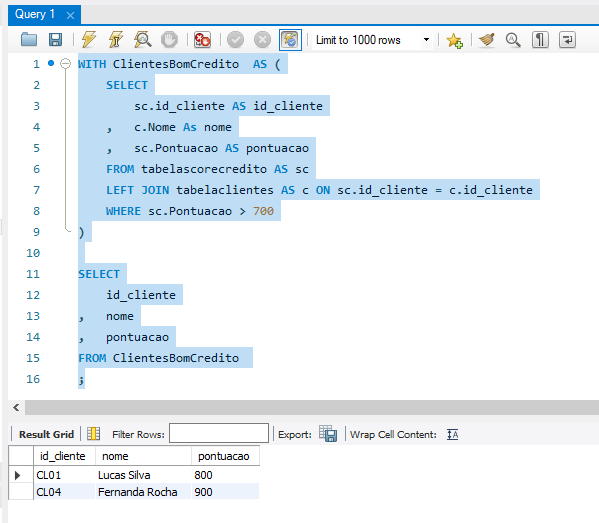Image resolution: width=599 pixels, height=523 pixels.
Task: Toggle stop-on-error execution icon
Action: coord(202,40)
